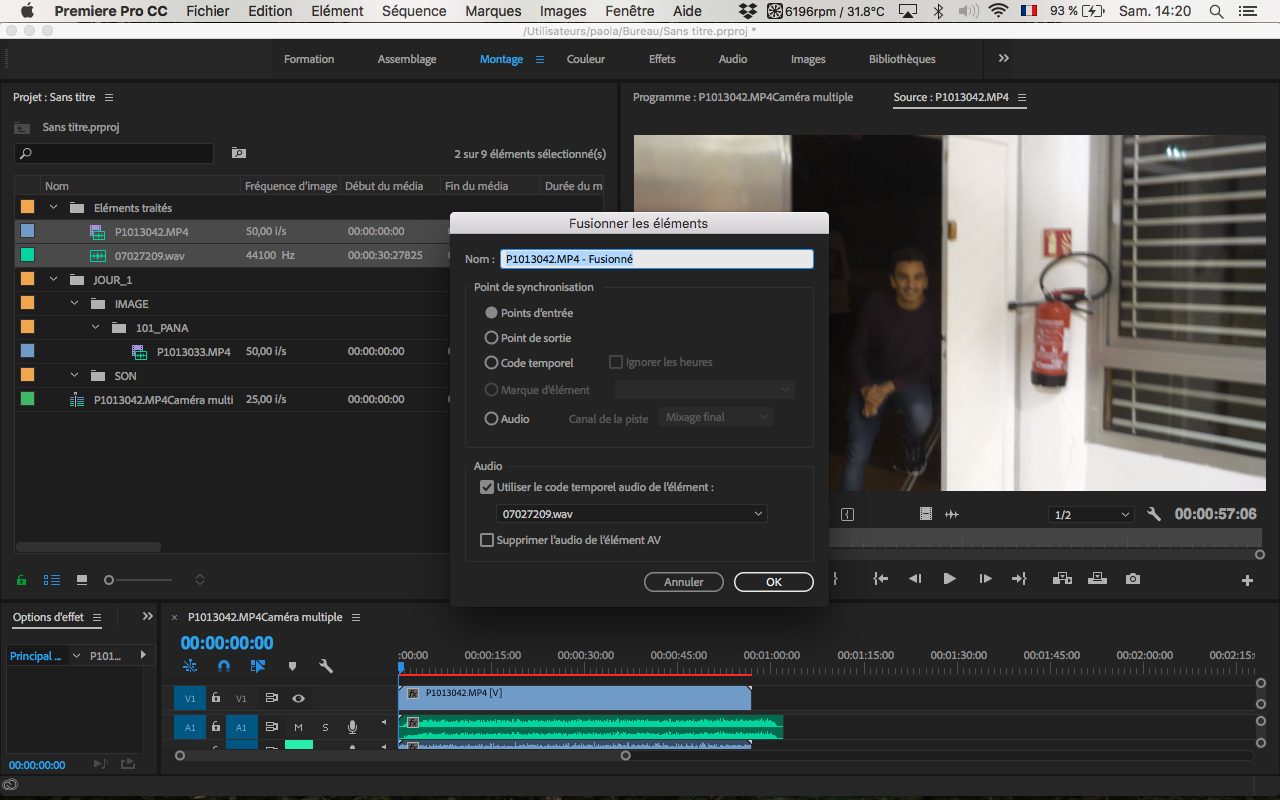Open Source monitor settings wrench icon

[x=1154, y=514]
